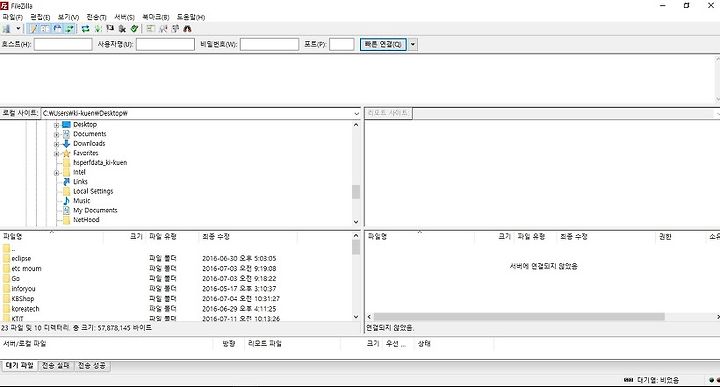Click the local directory tree scrollbar thumb
The height and width of the screenshot is (387, 720).
click(356, 192)
